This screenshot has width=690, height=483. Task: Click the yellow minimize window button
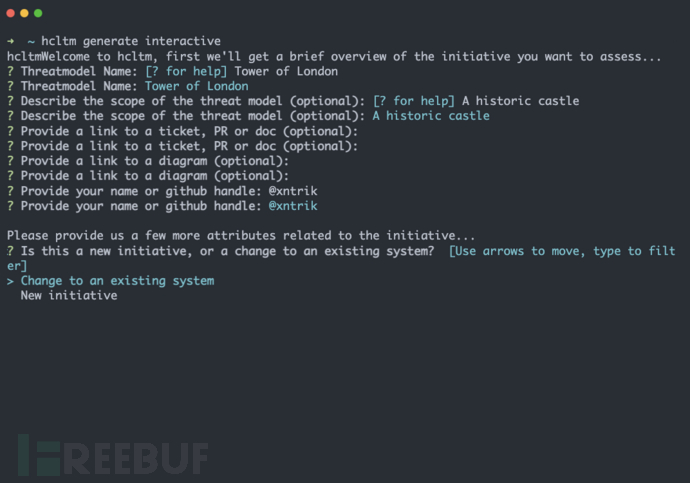(24, 13)
